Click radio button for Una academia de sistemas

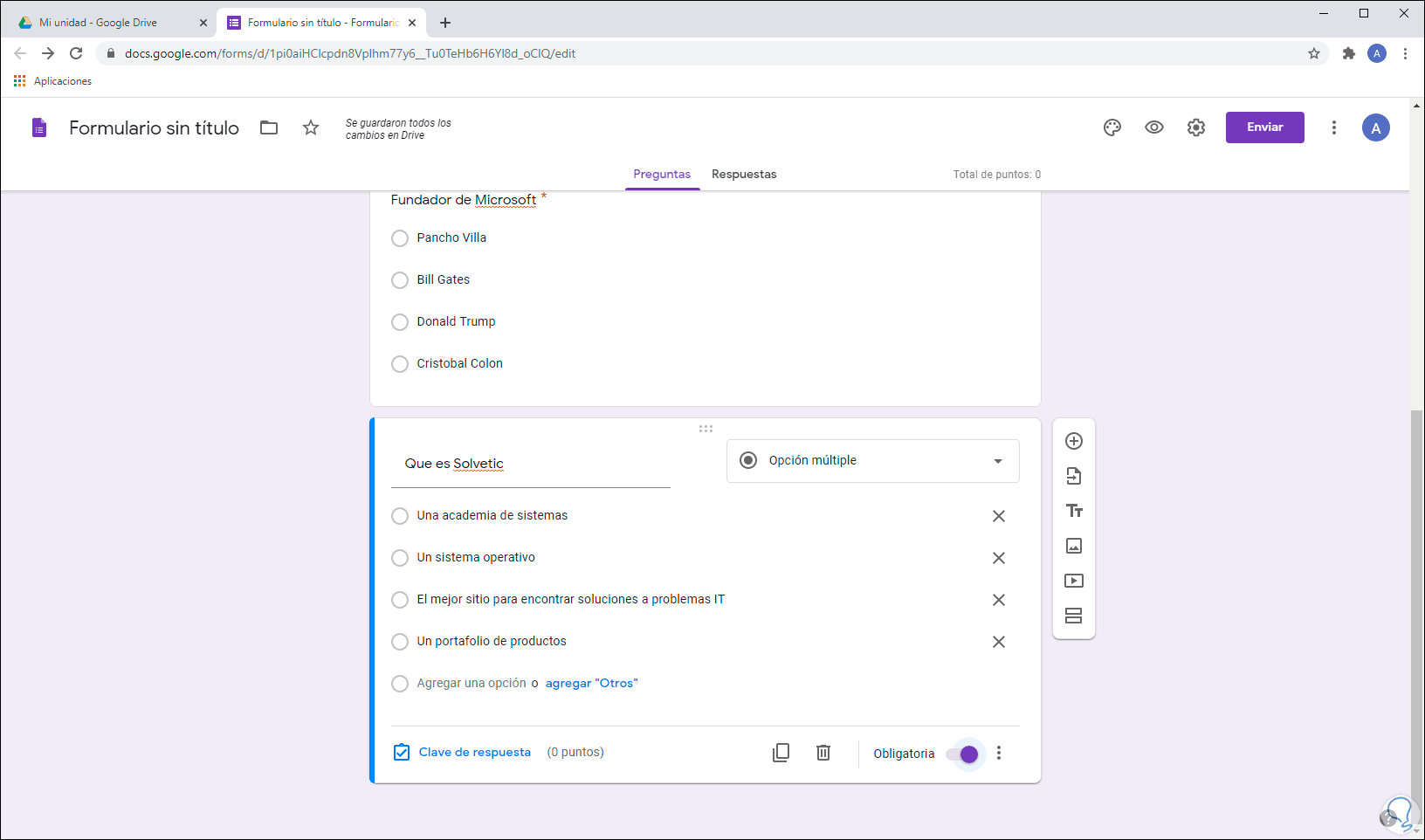coord(400,516)
